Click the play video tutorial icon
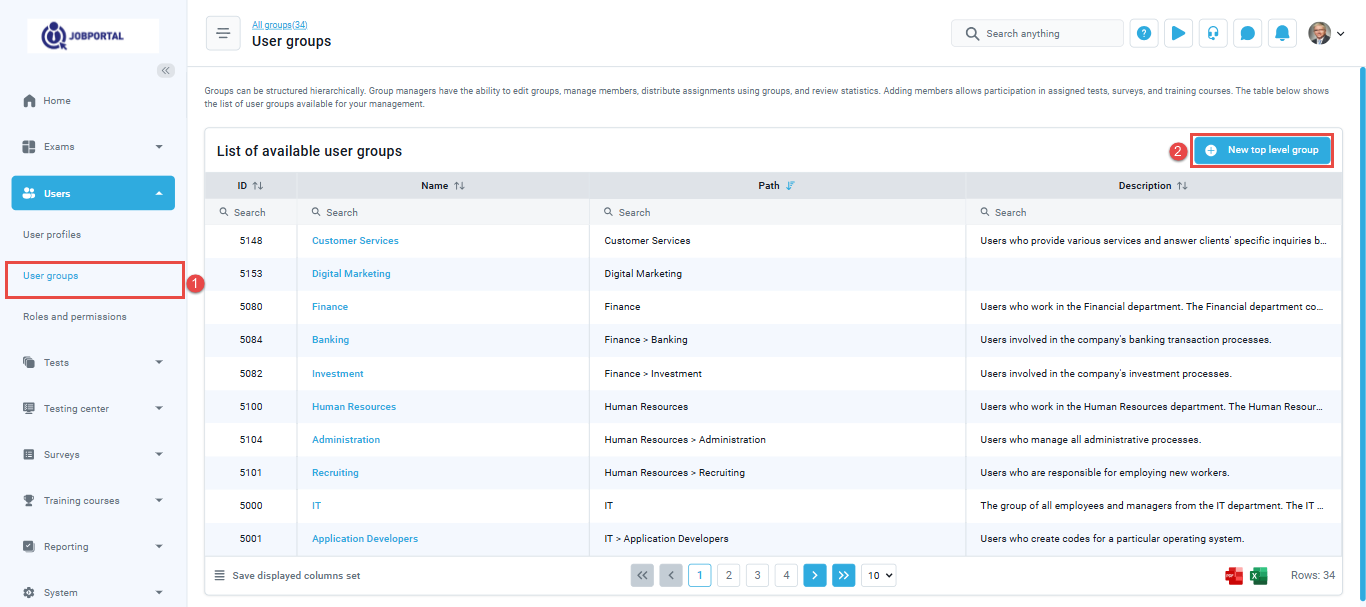 click(1178, 33)
